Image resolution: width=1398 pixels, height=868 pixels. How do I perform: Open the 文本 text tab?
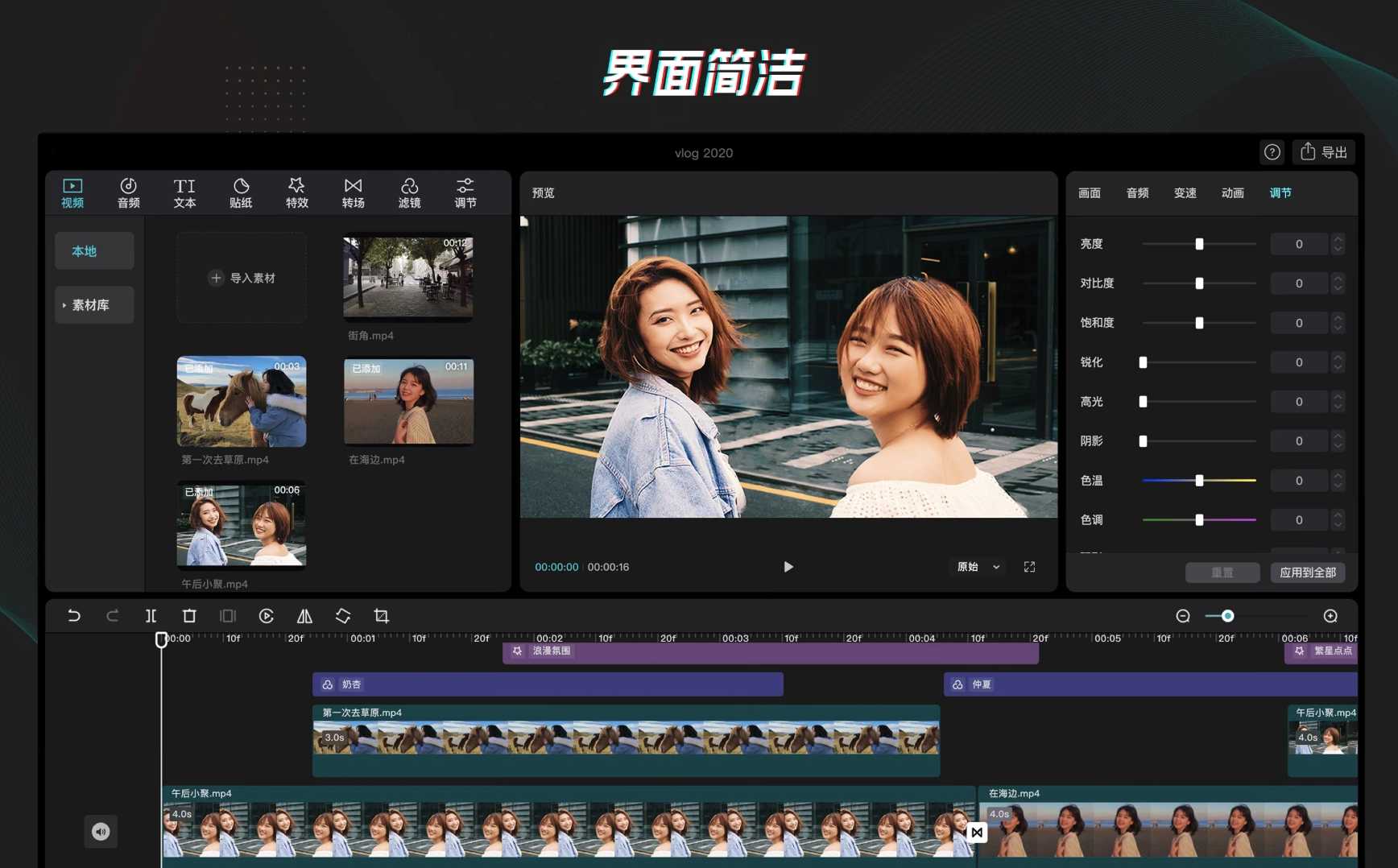click(x=184, y=193)
